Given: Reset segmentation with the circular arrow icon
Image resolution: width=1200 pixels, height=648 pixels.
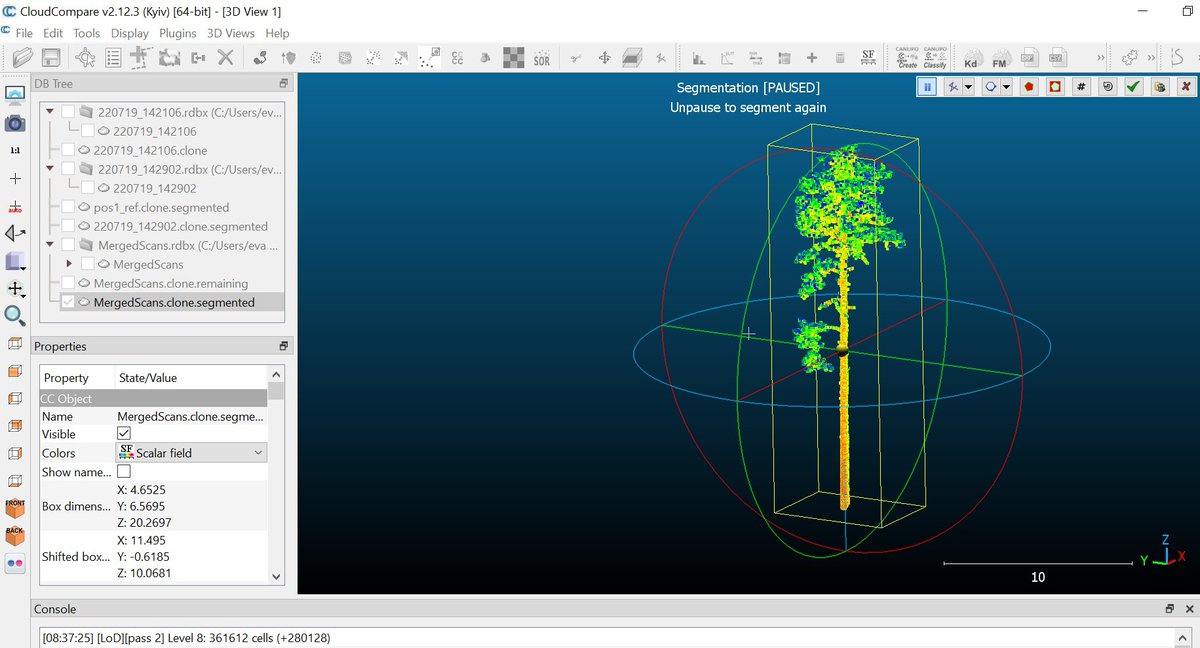Looking at the screenshot, I should 1107,87.
